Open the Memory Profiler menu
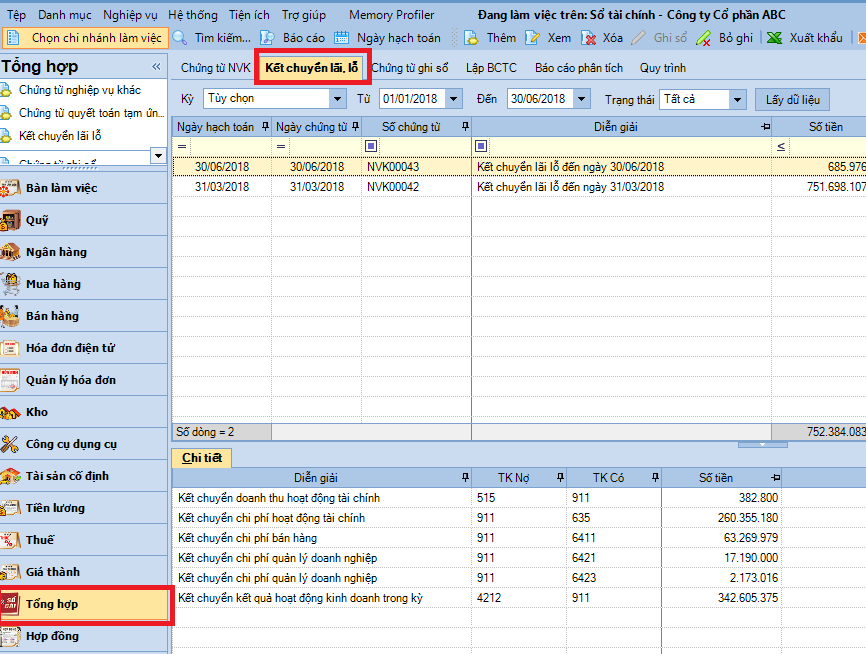 coord(392,15)
